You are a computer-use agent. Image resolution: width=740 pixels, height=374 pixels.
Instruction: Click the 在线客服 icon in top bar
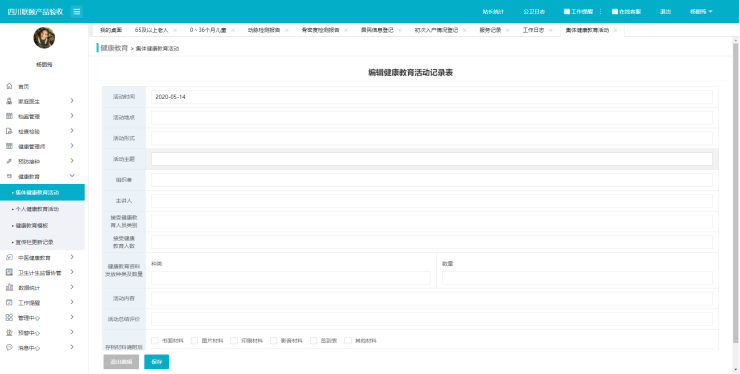[615, 12]
